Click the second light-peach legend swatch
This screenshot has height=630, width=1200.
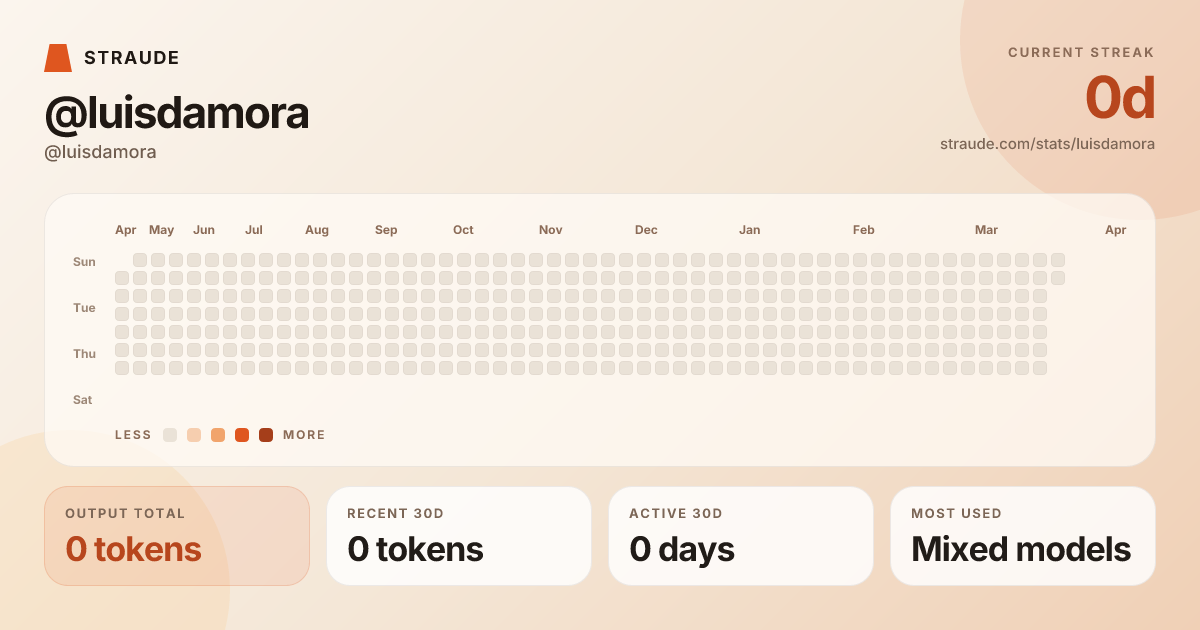click(x=194, y=435)
